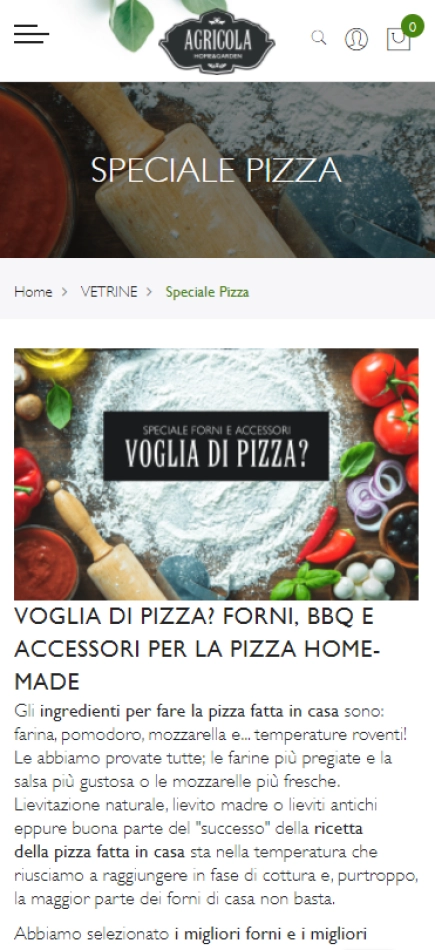Open the Voglia di Pizza banner image
The width and height of the screenshot is (435, 950).
click(x=216, y=474)
